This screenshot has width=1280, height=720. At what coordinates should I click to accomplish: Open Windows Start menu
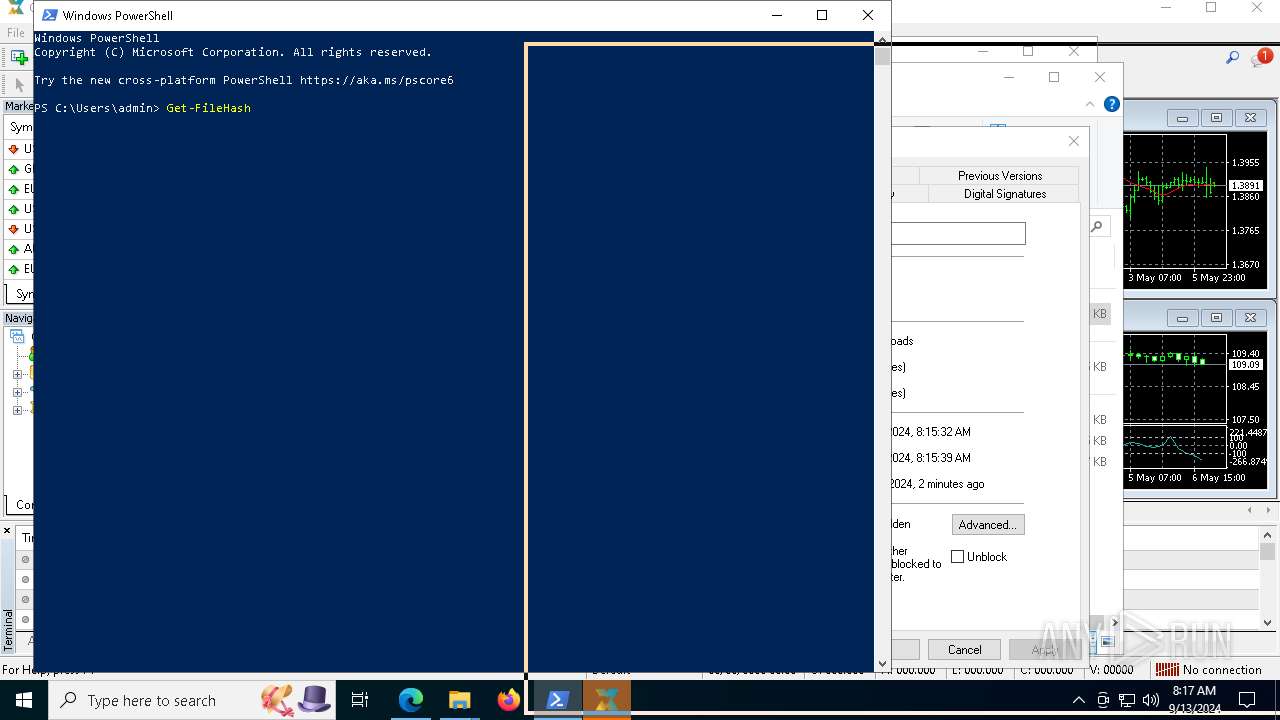tap(23, 700)
